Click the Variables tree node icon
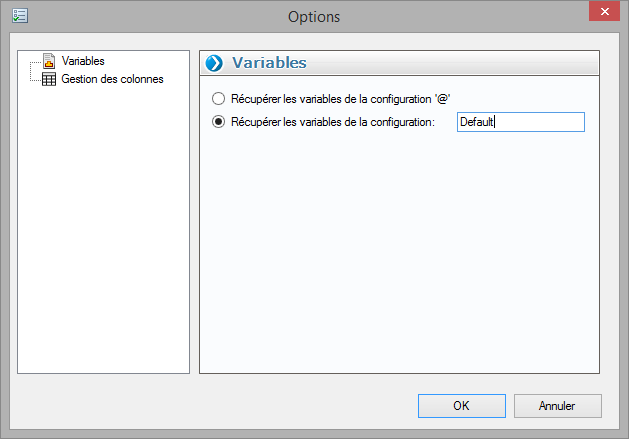629x439 pixels. 48,62
